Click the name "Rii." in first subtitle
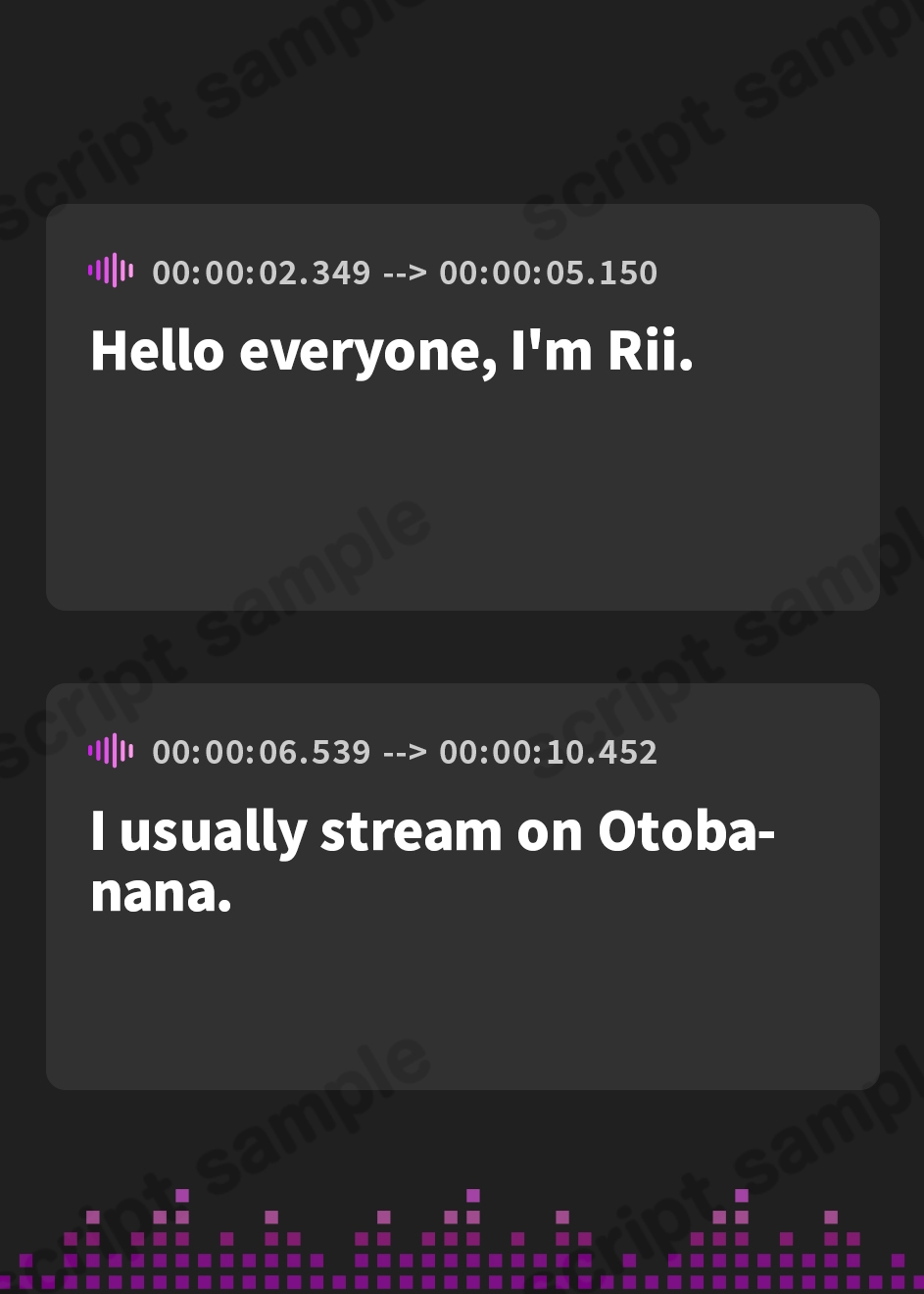 click(651, 350)
